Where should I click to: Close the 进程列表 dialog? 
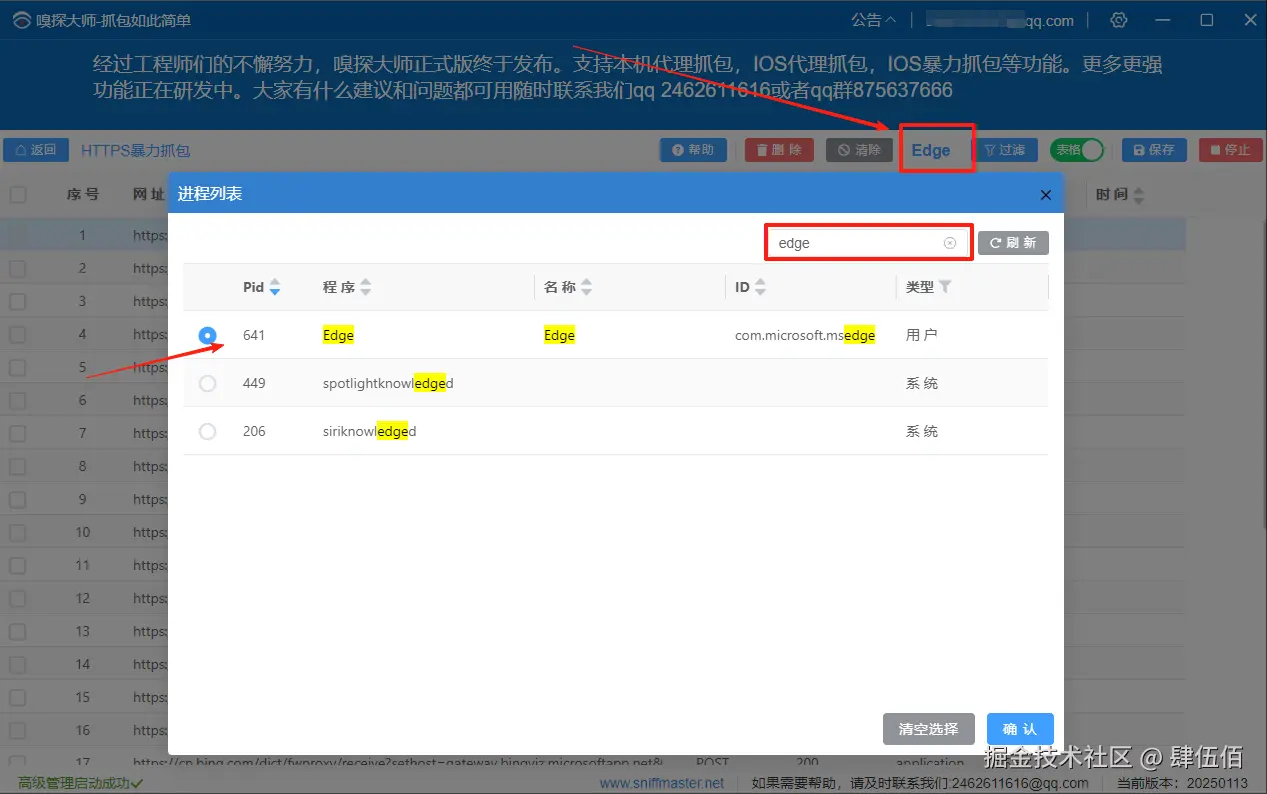(x=1046, y=195)
